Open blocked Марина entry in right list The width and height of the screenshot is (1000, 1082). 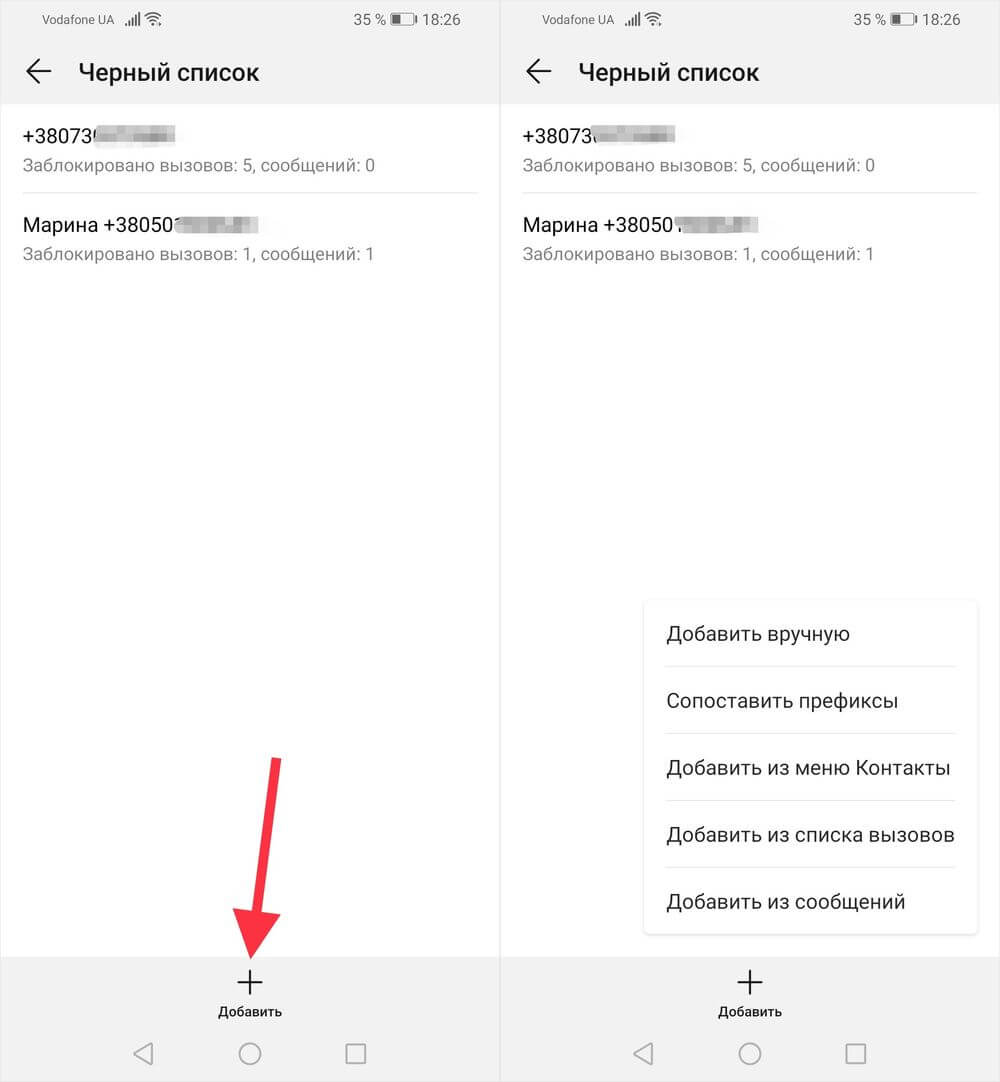(749, 238)
